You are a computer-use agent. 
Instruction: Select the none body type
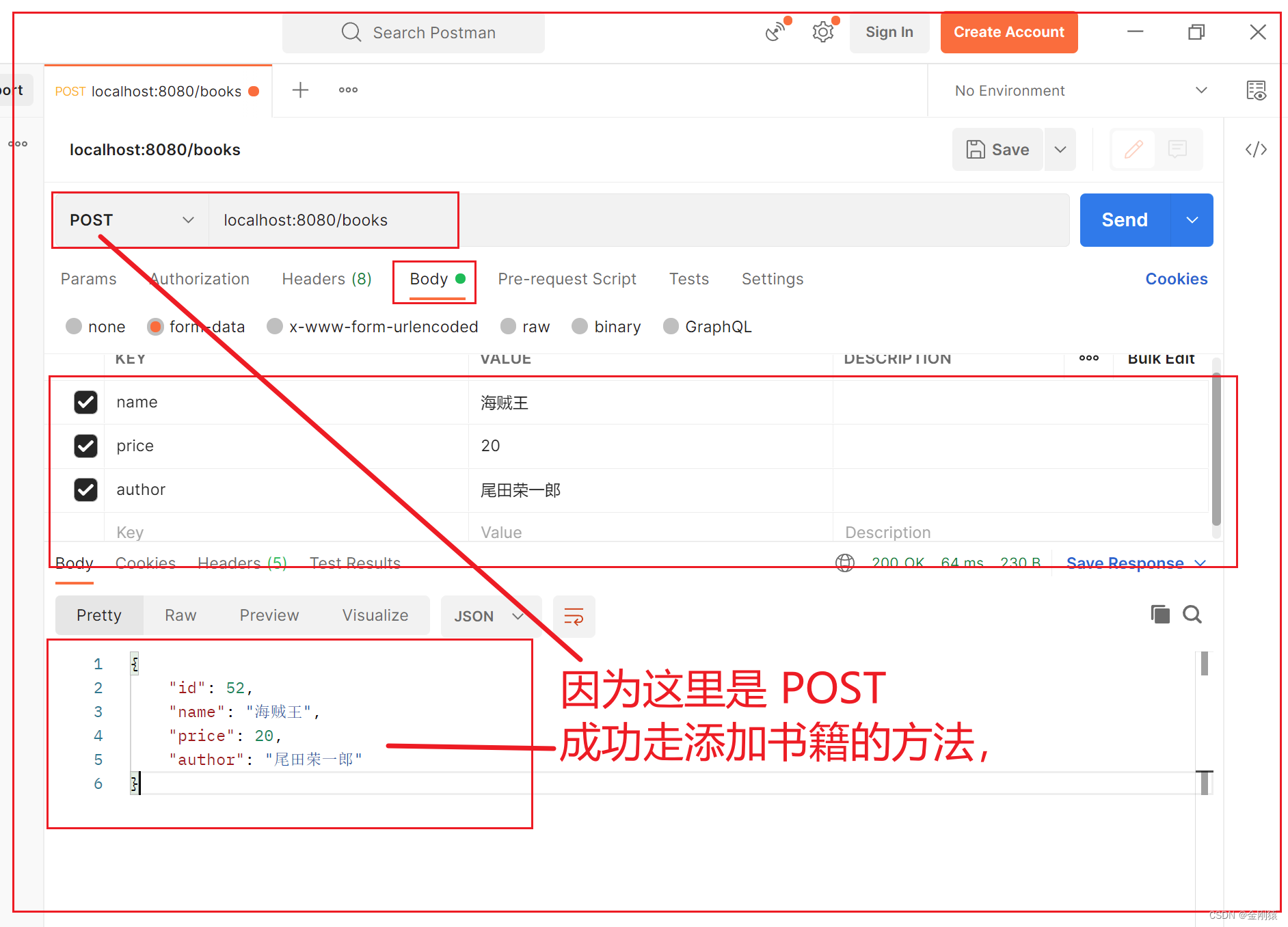(x=74, y=327)
